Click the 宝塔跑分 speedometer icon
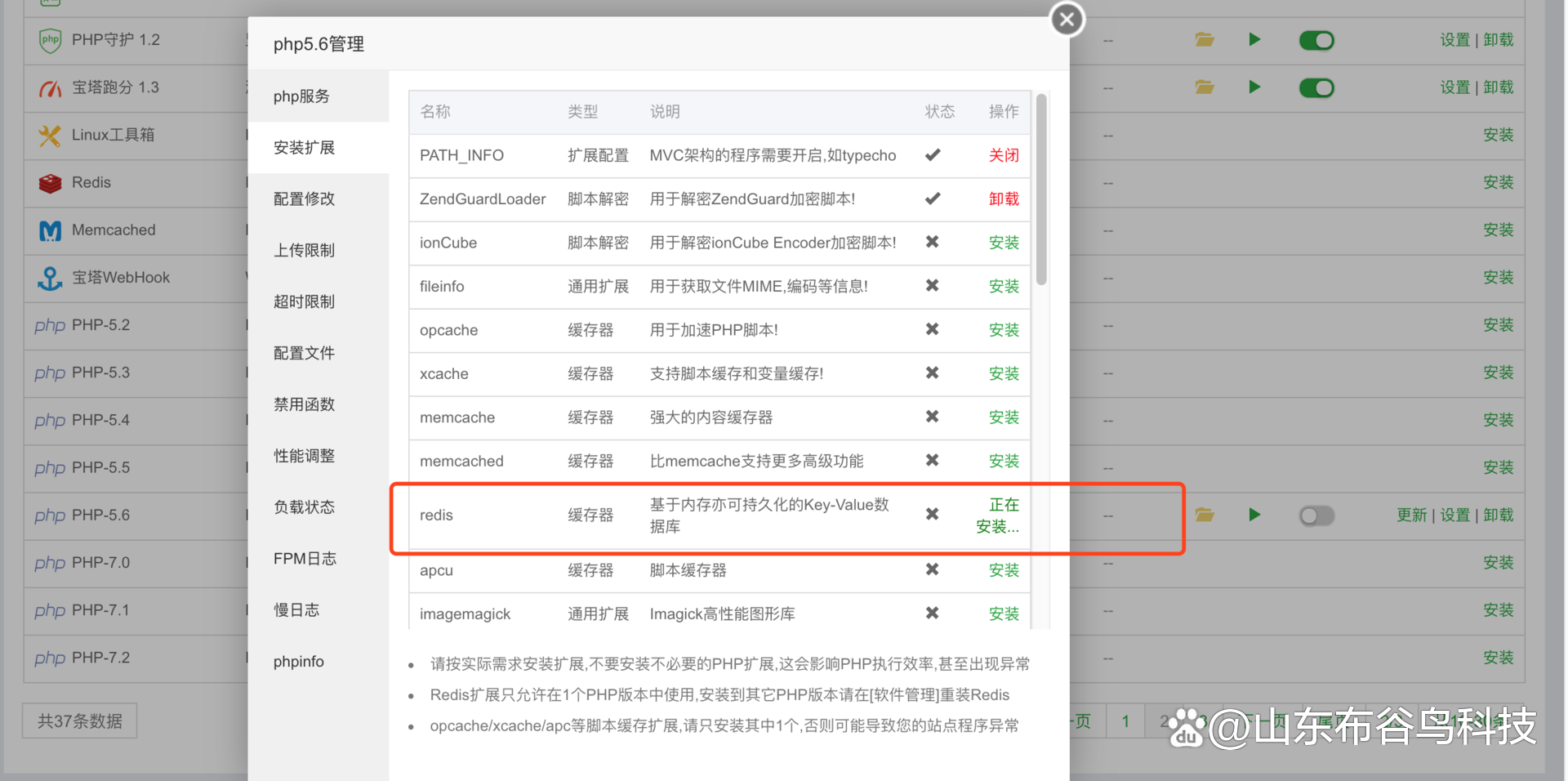1568x781 pixels. 51,87
